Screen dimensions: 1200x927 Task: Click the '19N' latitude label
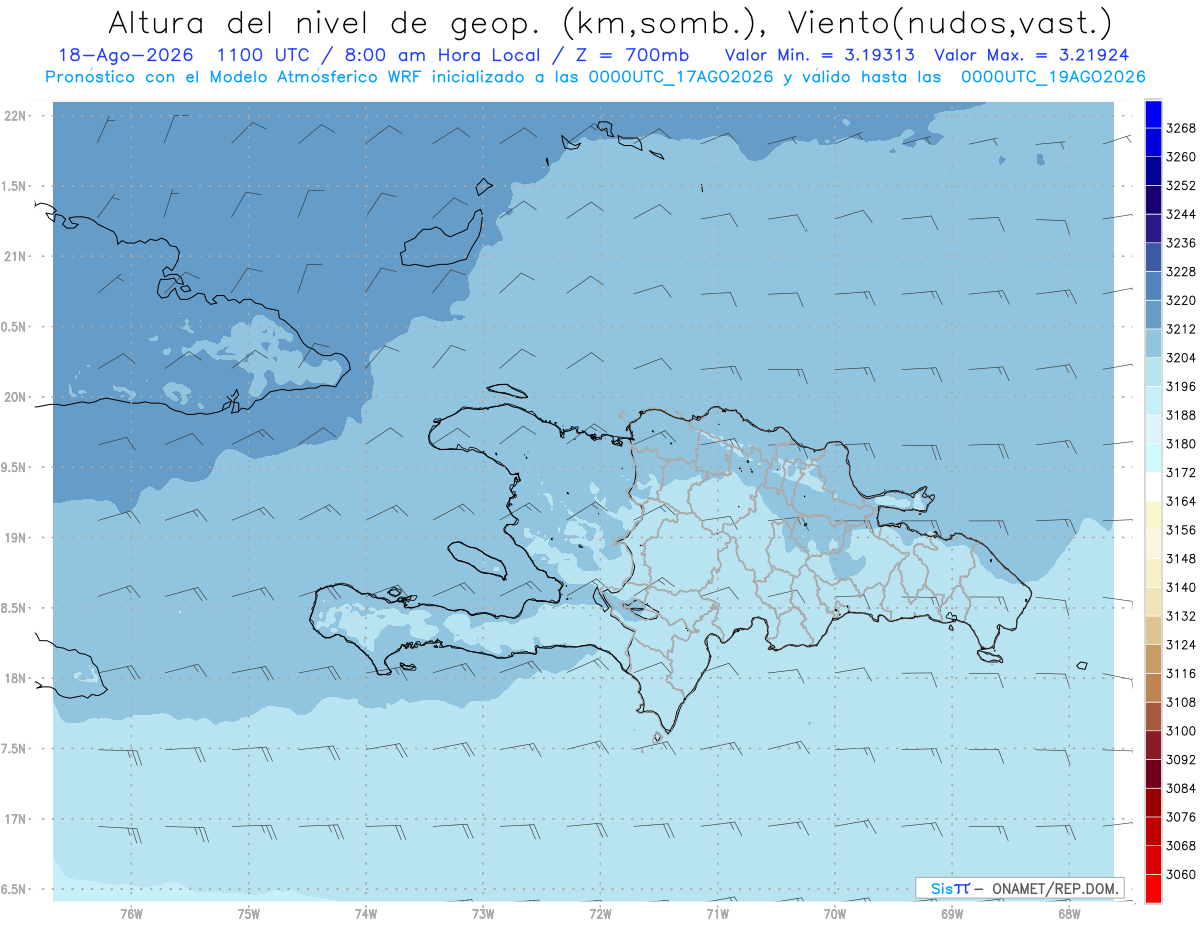(16, 538)
